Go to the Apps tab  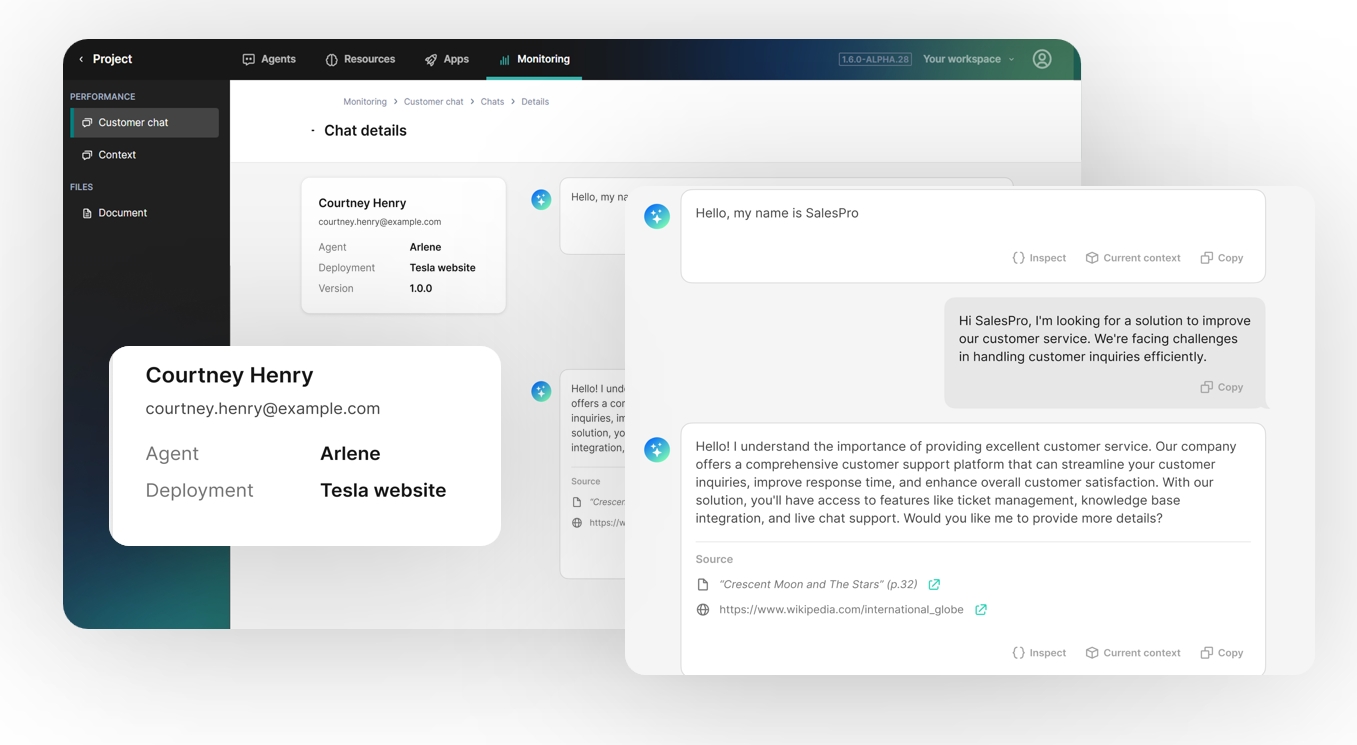(x=446, y=59)
